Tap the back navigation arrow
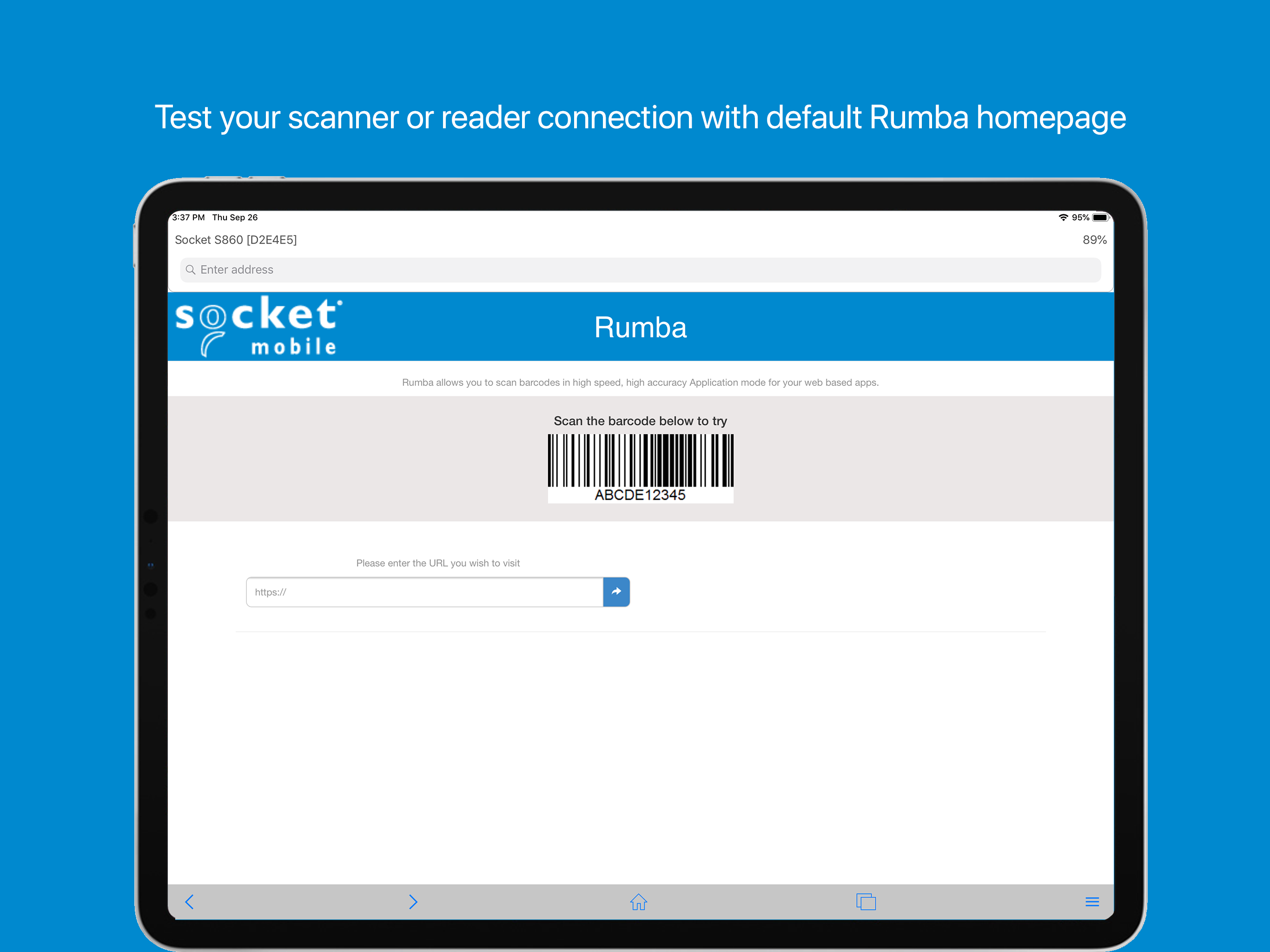The image size is (1270, 952). [x=190, y=901]
